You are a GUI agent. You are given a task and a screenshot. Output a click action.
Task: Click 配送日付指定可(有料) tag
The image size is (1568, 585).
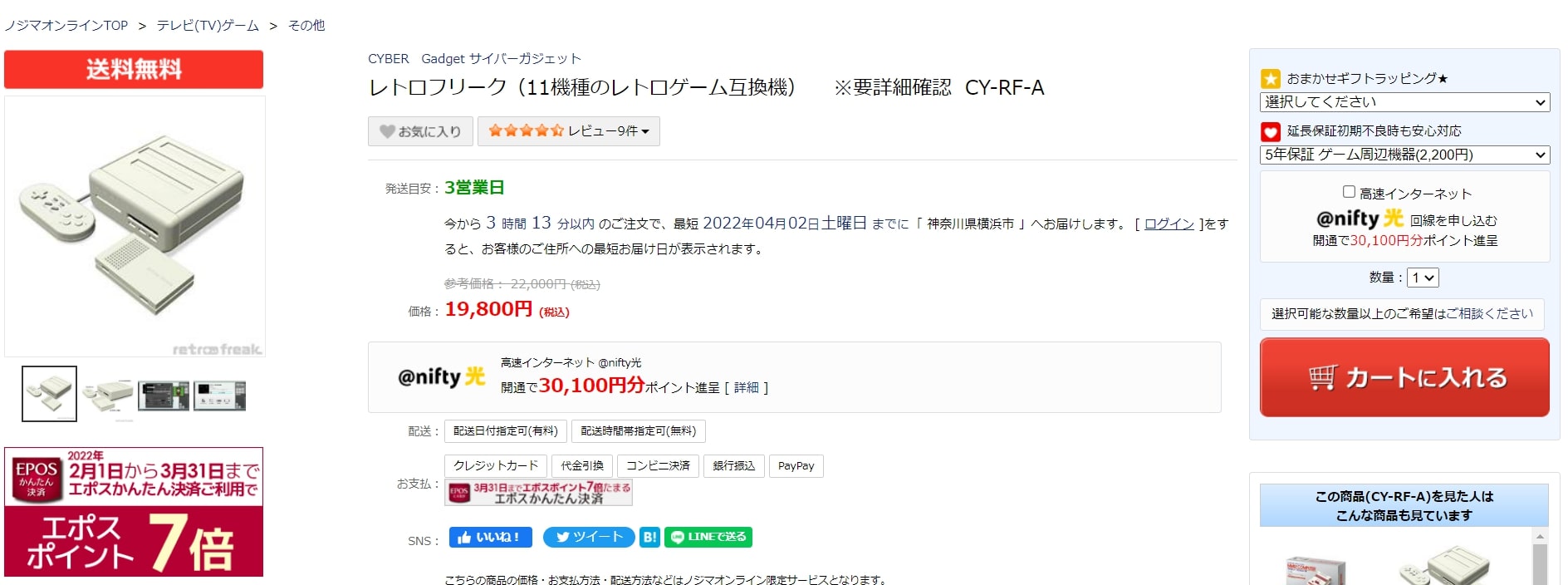pos(506,431)
